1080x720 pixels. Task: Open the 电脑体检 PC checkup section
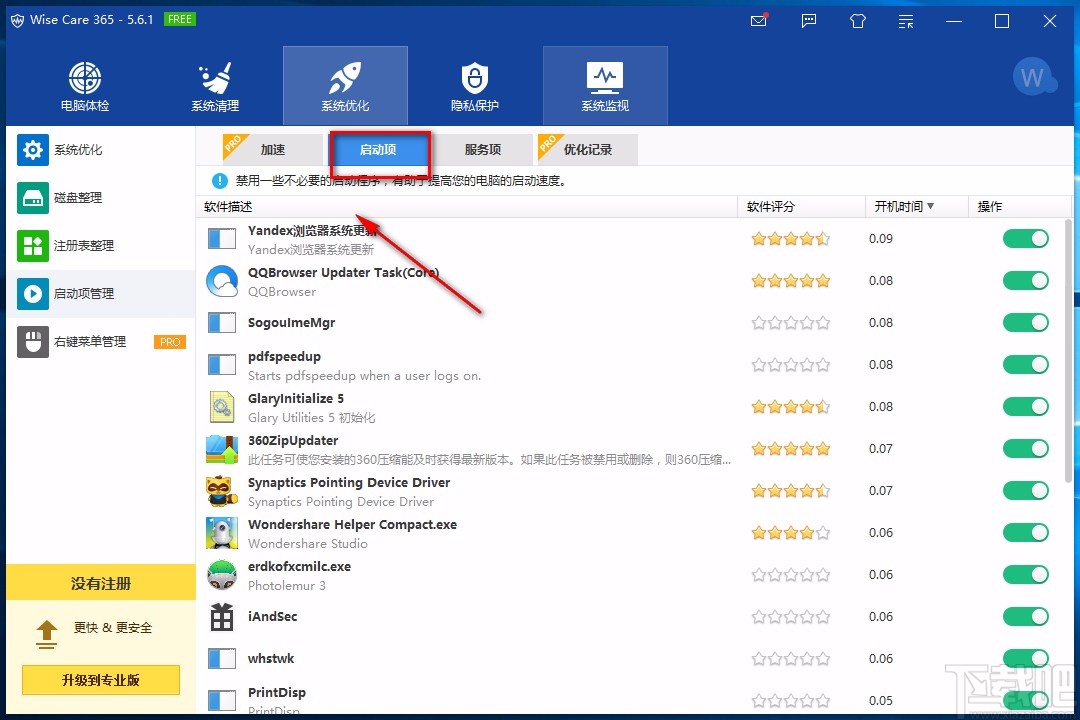pos(85,86)
